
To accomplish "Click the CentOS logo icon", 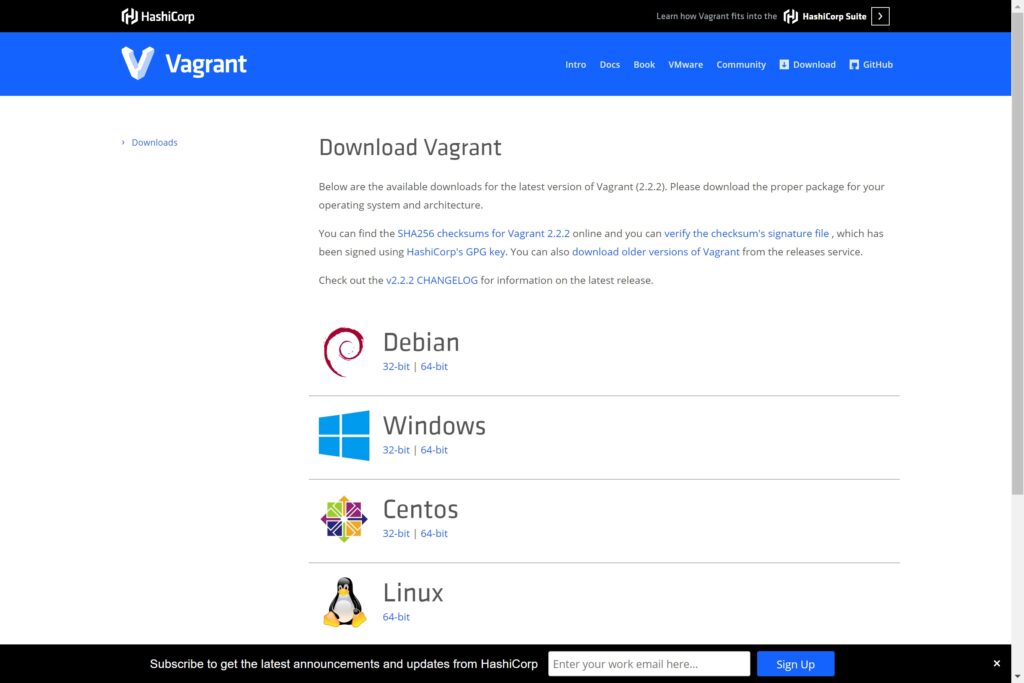I will pos(344,519).
